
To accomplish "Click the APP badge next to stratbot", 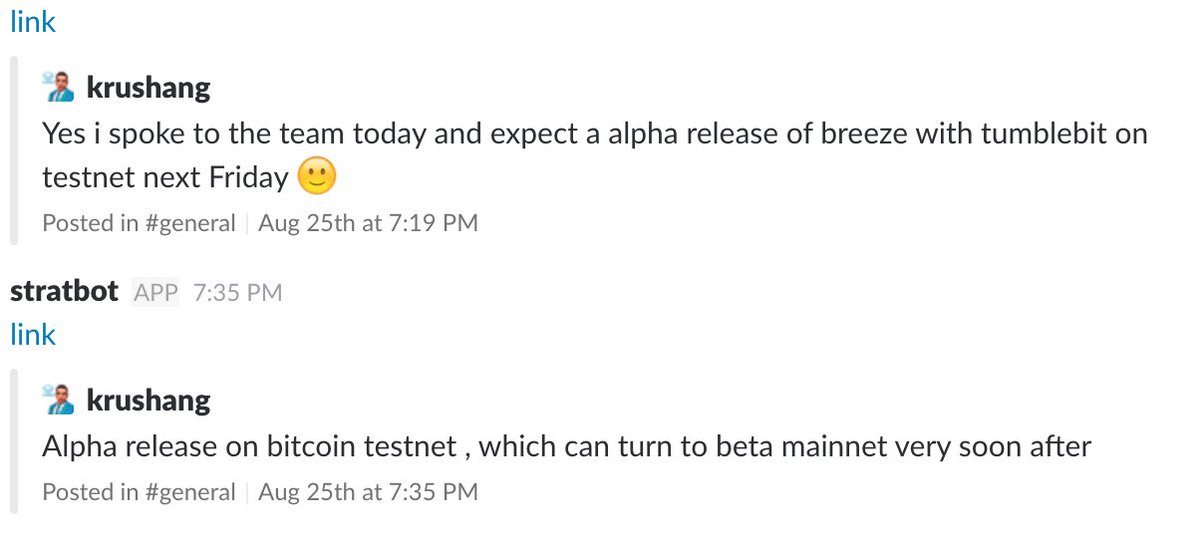I will pyautogui.click(x=155, y=292).
